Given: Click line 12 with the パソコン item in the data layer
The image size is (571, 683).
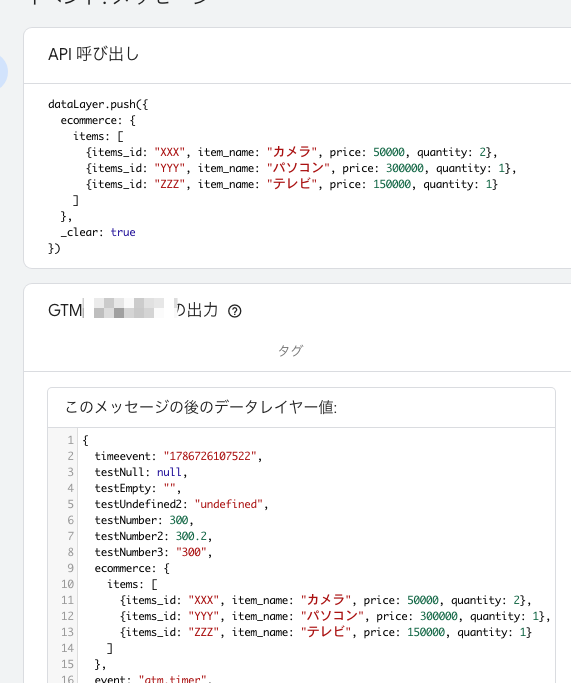Looking at the screenshot, I should [335, 616].
